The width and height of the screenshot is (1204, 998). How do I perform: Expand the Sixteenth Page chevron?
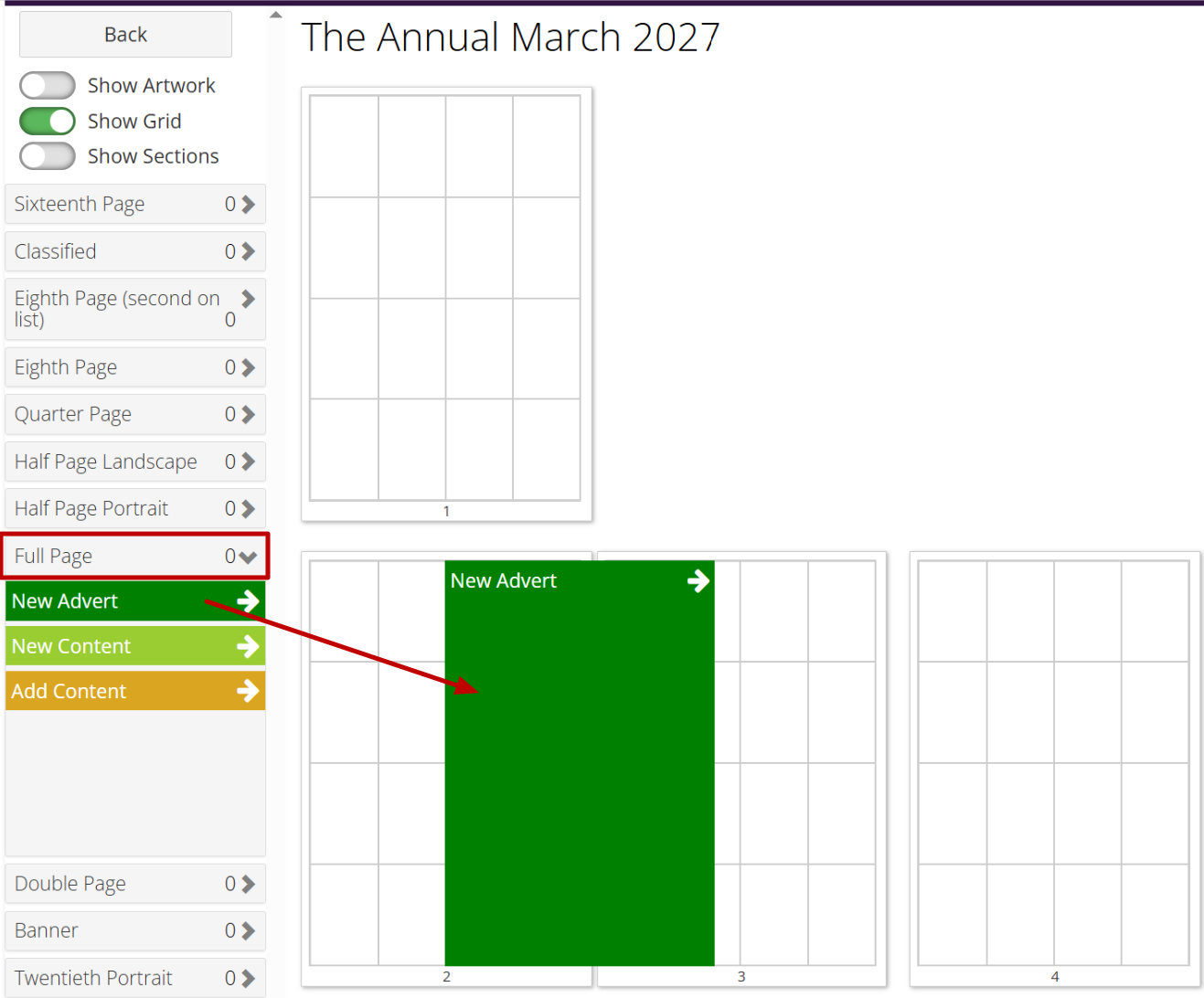tap(248, 204)
